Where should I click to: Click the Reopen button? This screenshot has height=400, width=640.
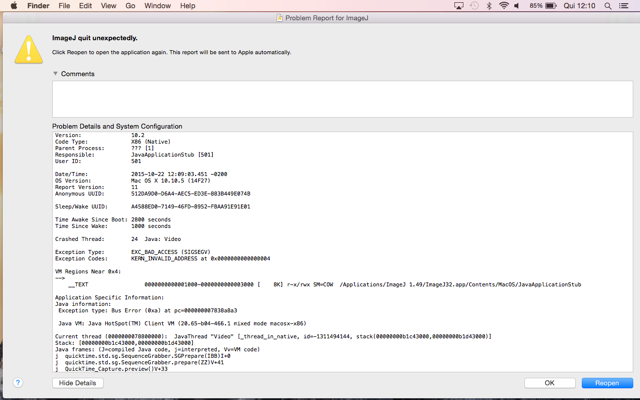tap(607, 383)
